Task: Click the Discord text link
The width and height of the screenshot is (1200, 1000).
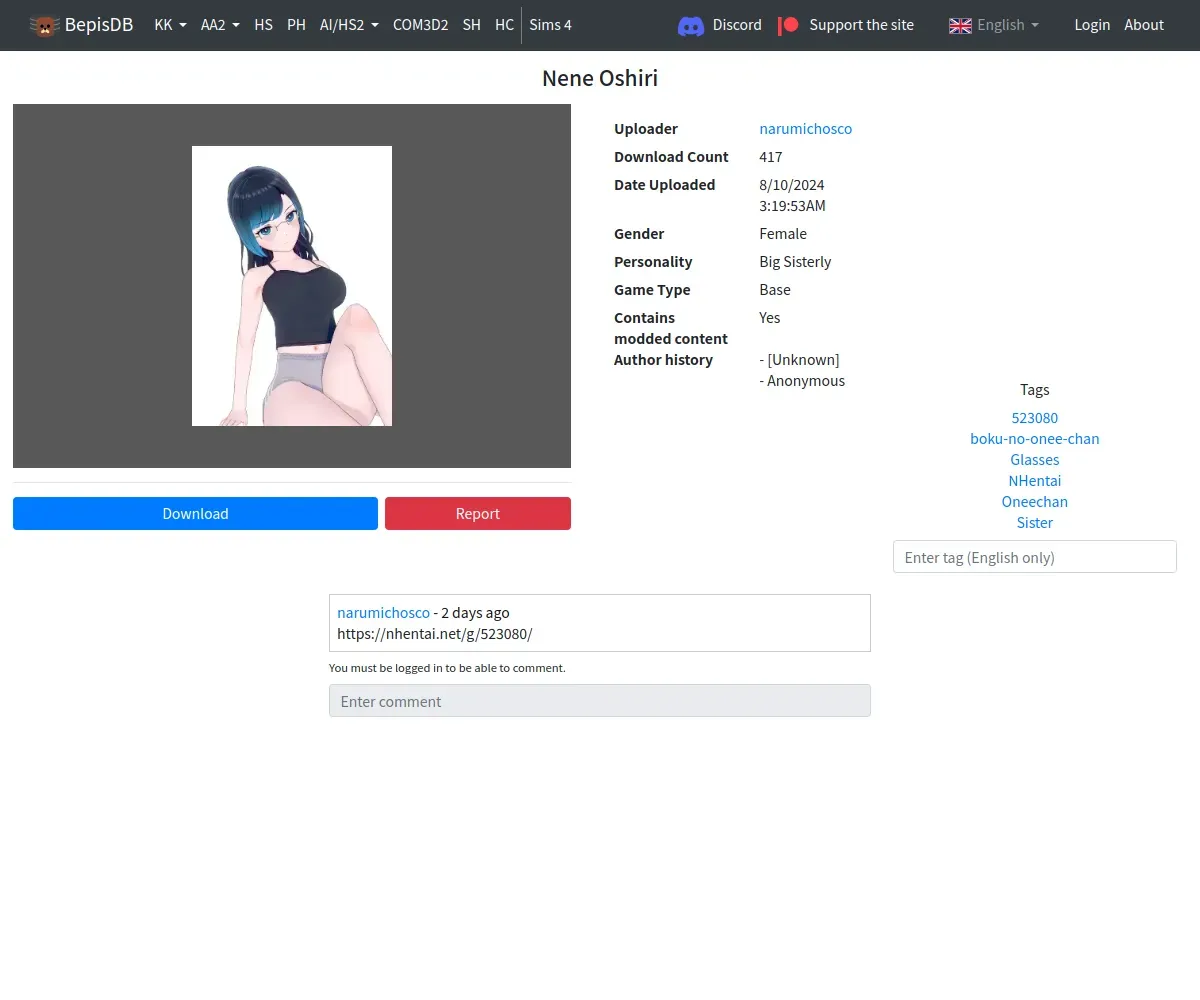Action: [x=737, y=25]
